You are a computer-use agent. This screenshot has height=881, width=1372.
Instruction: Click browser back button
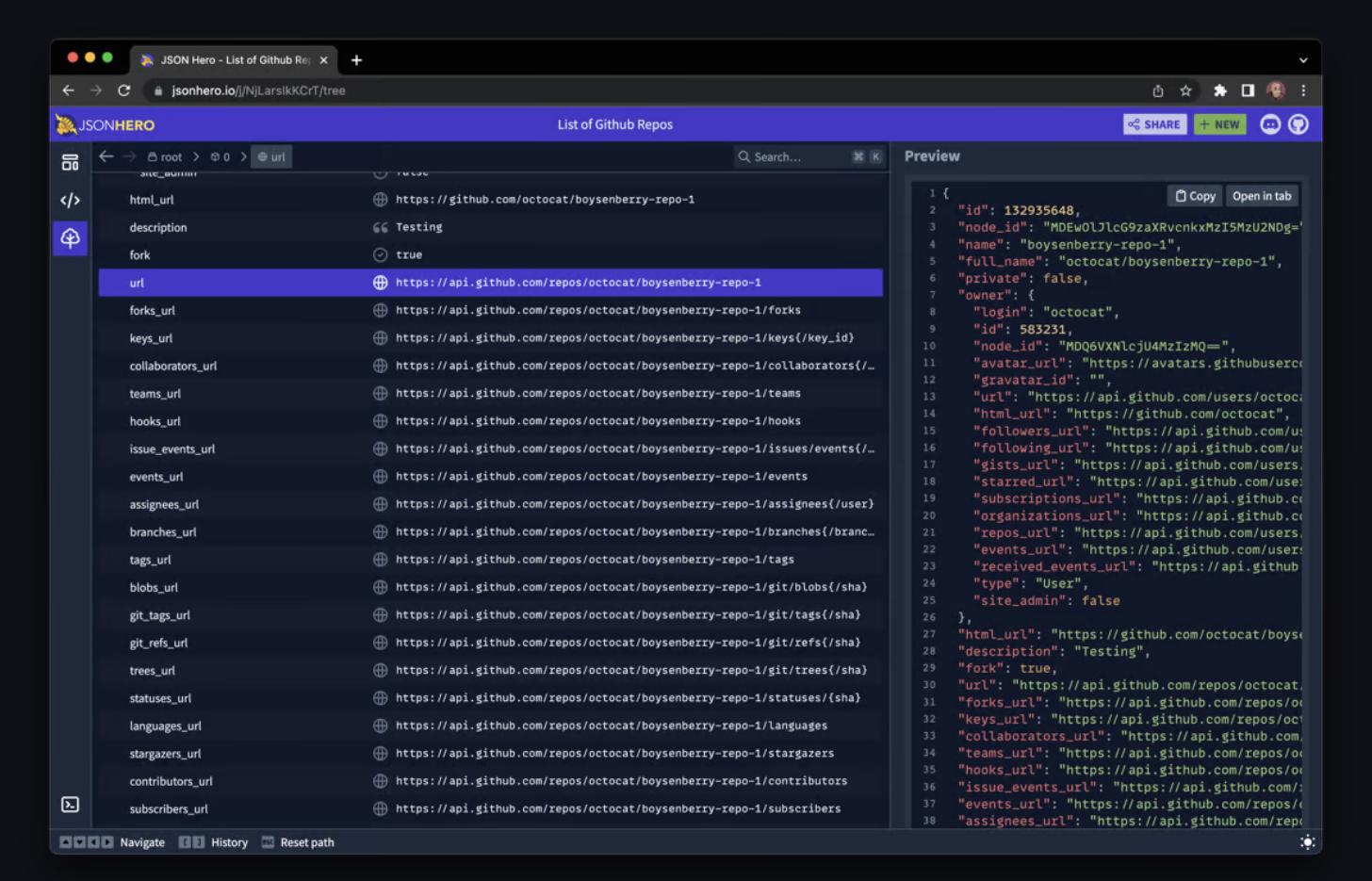click(x=68, y=90)
